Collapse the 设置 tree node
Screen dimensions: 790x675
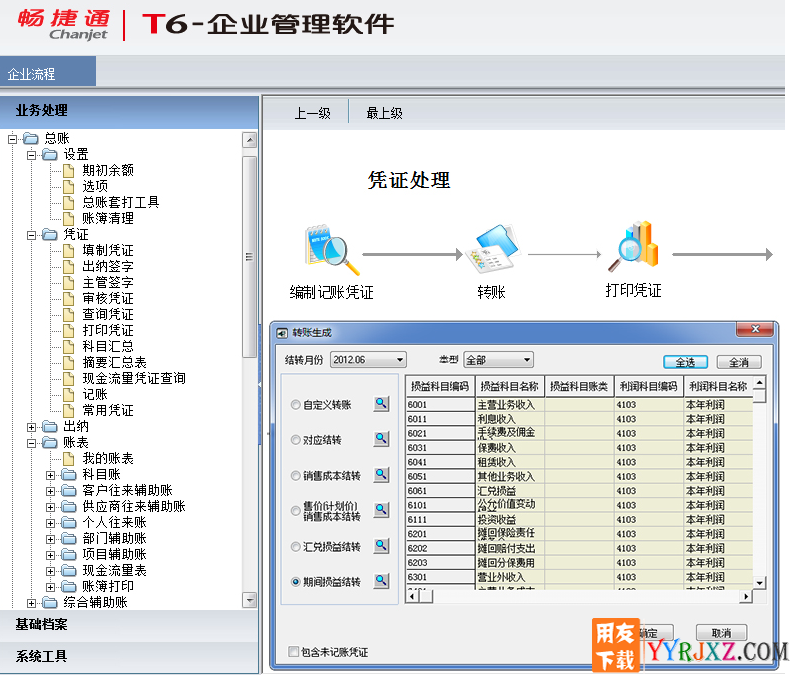(x=32, y=155)
